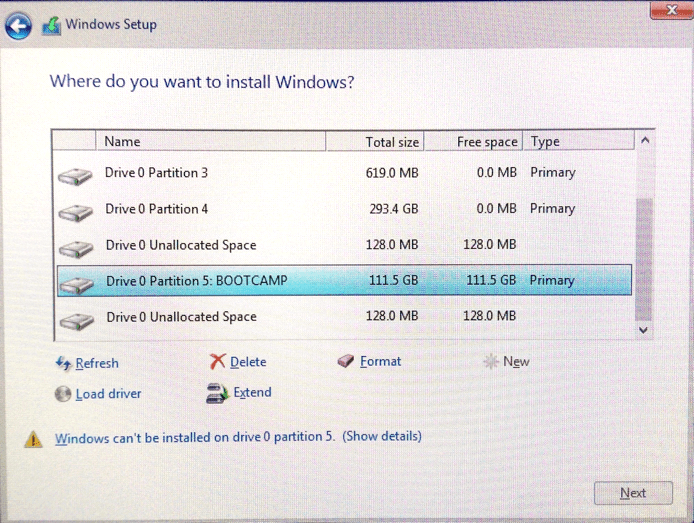Create a New partition
The width and height of the screenshot is (694, 523).
coord(516,362)
